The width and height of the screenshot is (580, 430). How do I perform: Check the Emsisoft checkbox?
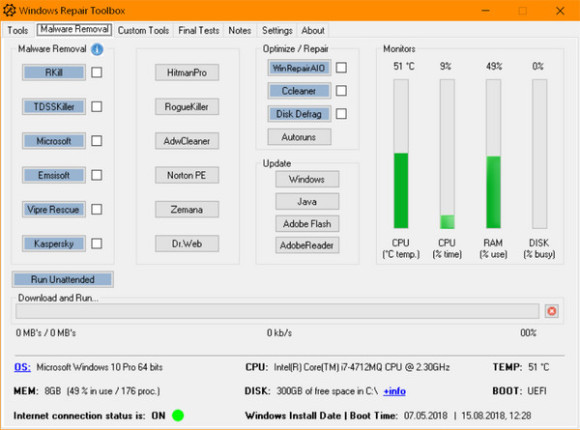pyautogui.click(x=97, y=175)
